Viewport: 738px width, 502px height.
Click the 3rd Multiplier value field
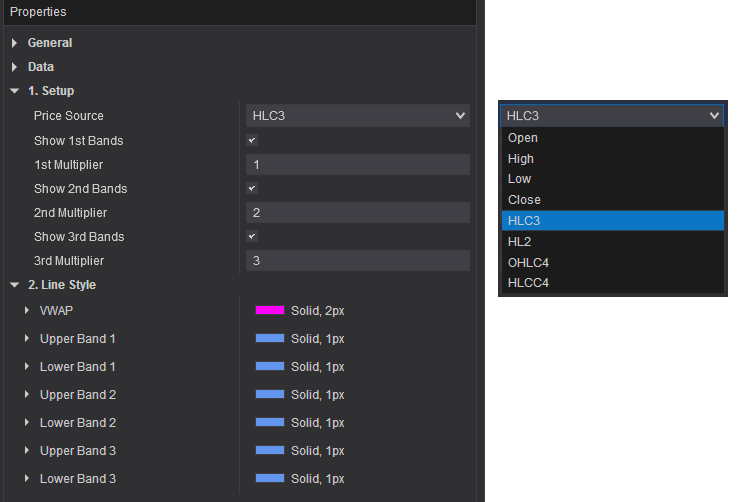tap(358, 261)
